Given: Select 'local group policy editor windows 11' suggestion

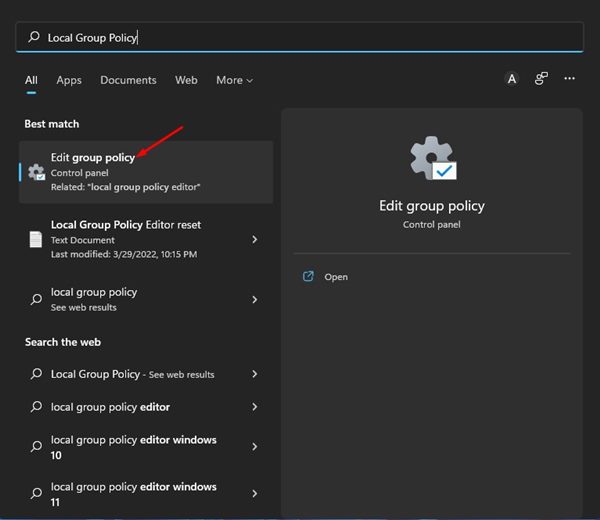Looking at the screenshot, I should click(x=133, y=493).
